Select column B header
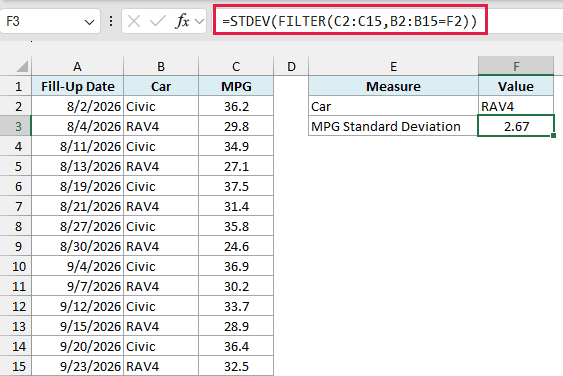The width and height of the screenshot is (563, 376). coord(161,66)
